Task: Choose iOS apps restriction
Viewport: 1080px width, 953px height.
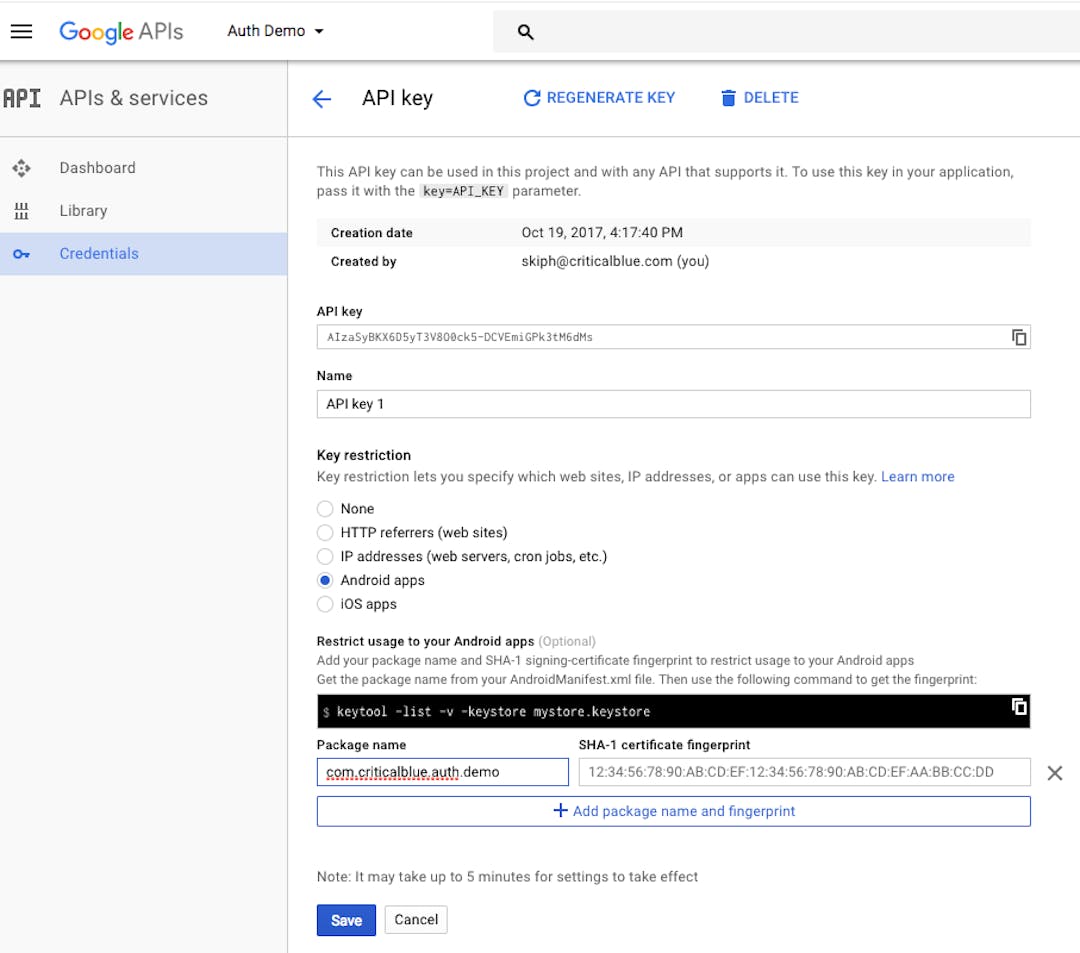Action: click(325, 604)
